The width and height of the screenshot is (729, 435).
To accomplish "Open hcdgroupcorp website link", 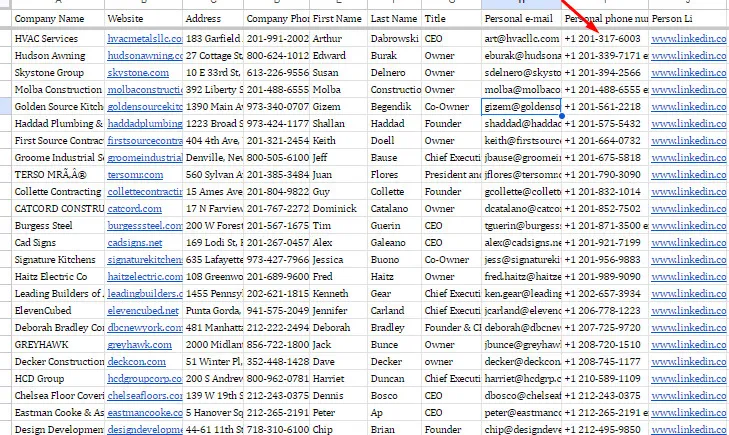I will point(145,379).
